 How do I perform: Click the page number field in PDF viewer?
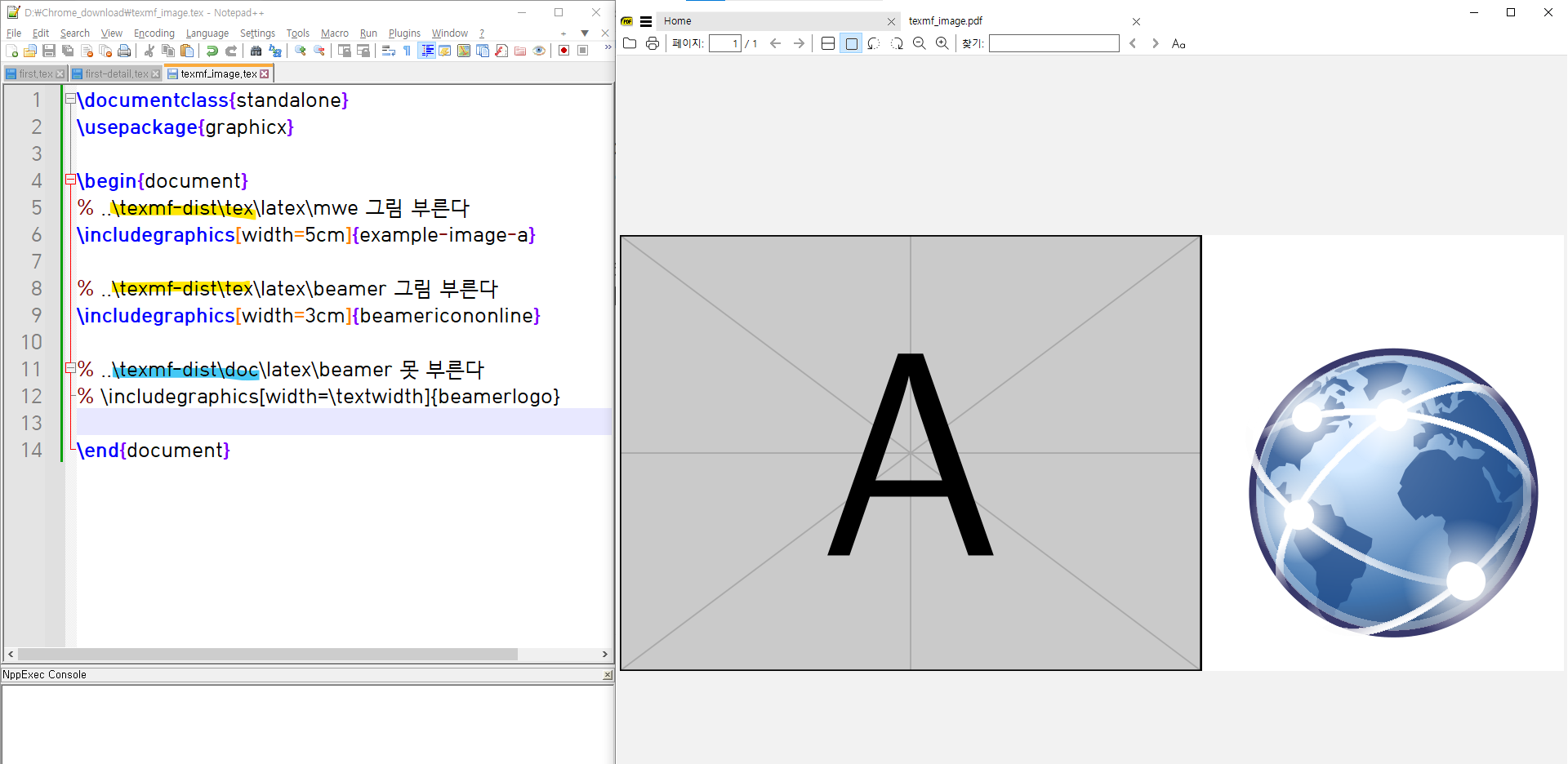(724, 43)
